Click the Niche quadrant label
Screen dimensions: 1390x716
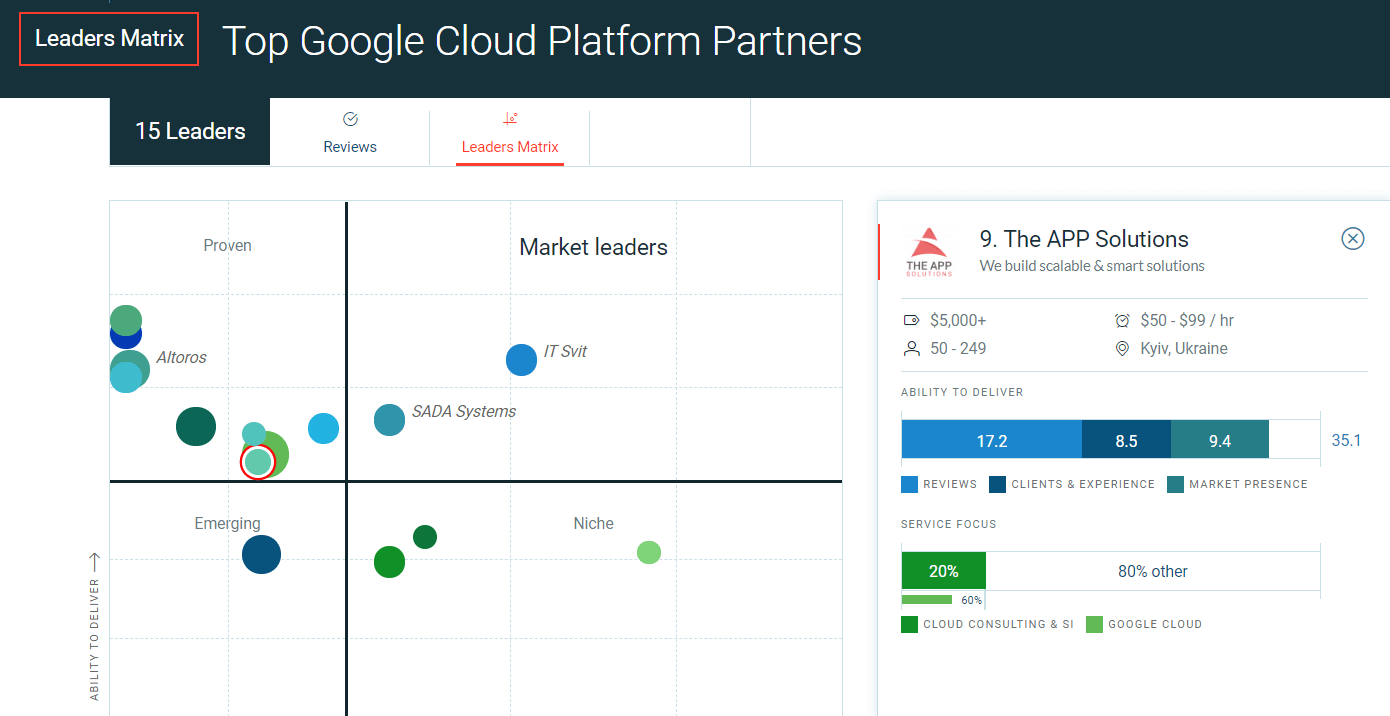[593, 524]
